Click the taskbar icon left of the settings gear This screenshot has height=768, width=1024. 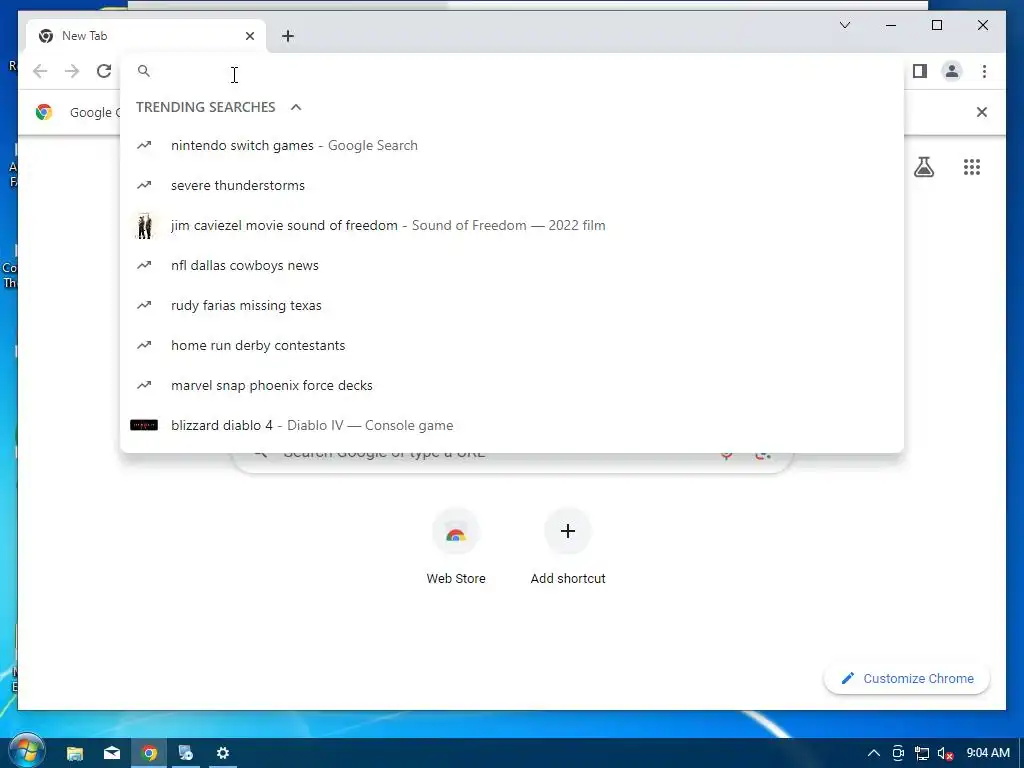[x=185, y=753]
